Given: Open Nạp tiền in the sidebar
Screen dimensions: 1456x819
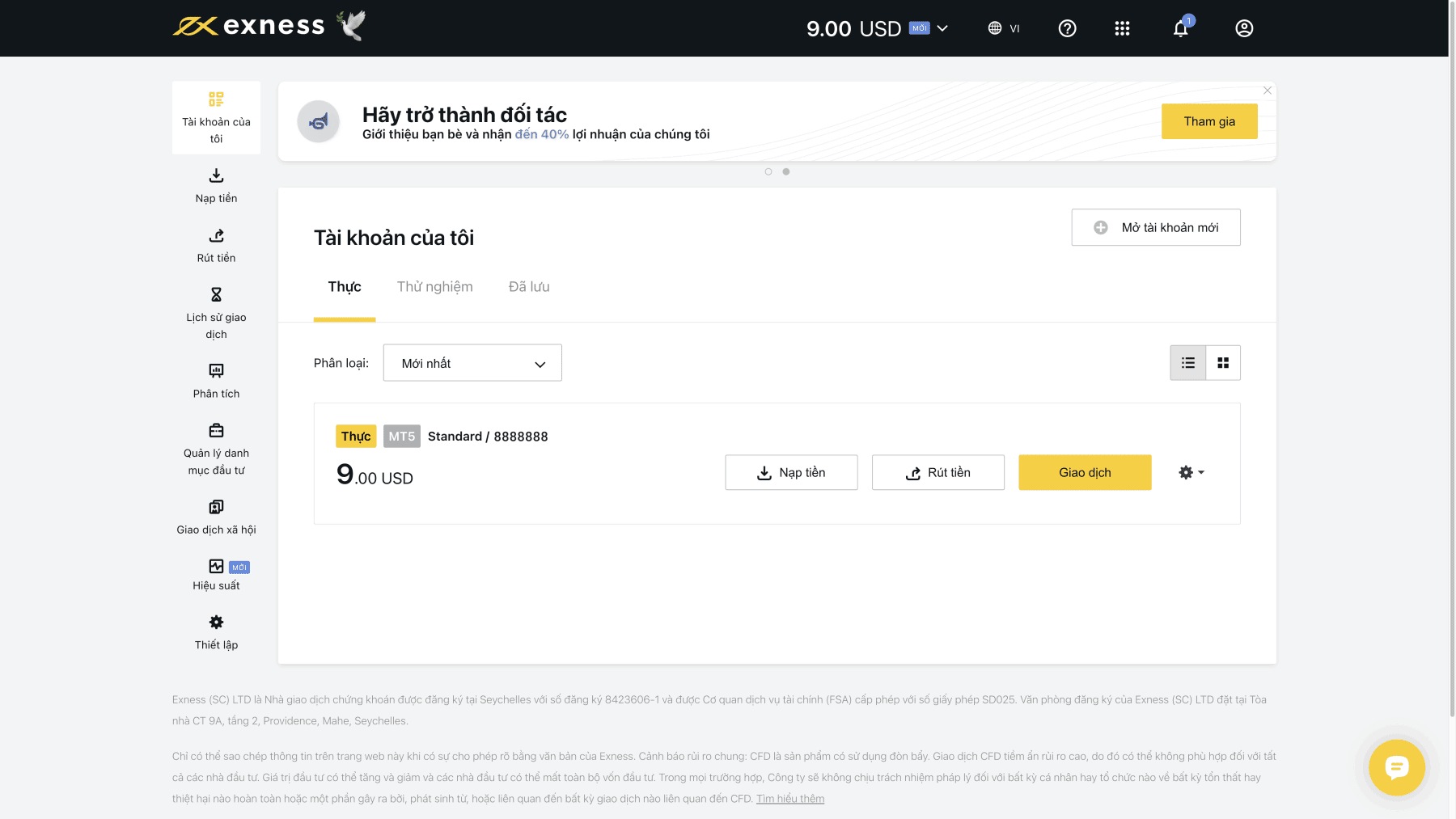Looking at the screenshot, I should tap(216, 185).
